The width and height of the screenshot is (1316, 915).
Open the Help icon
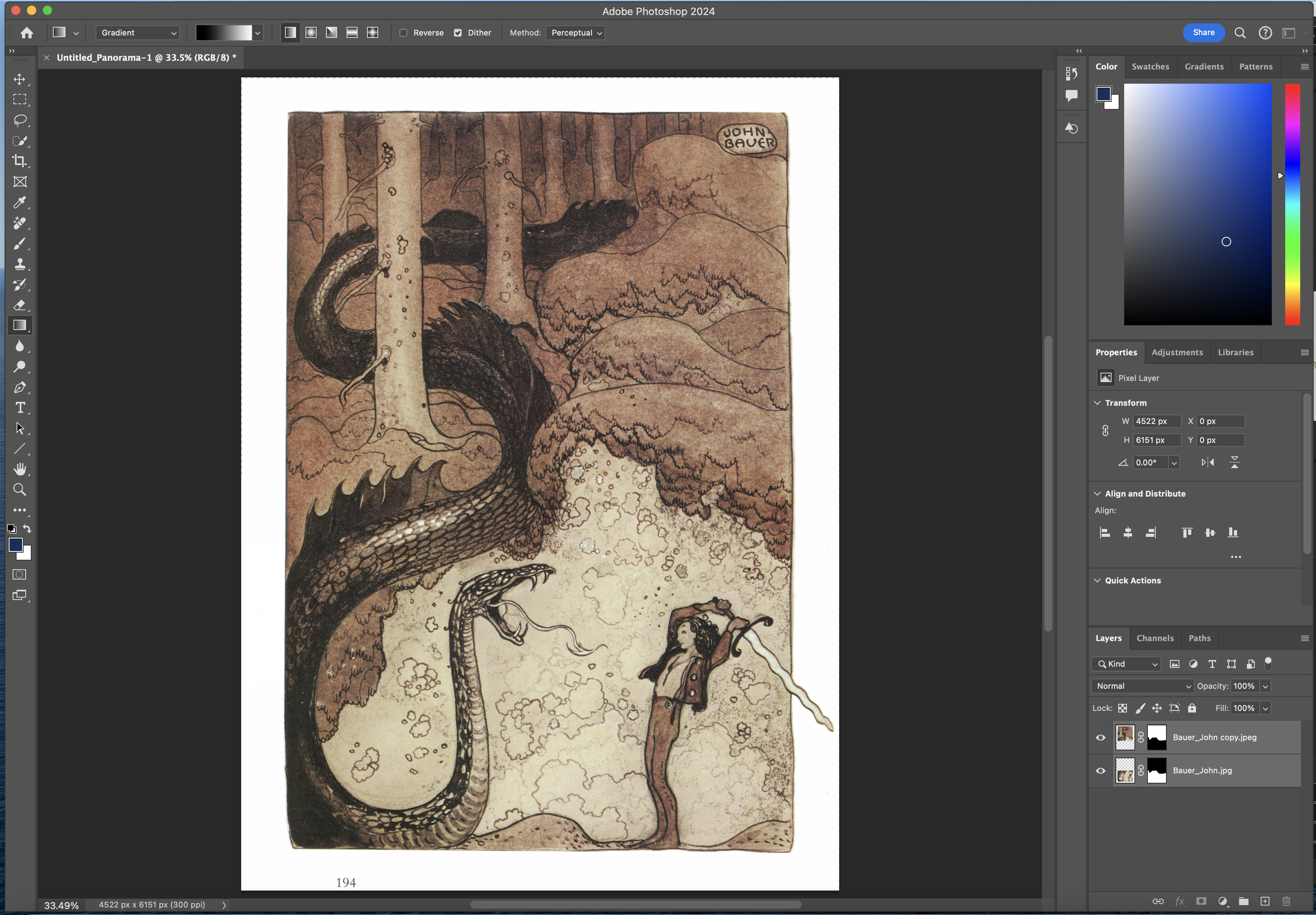pos(1265,33)
